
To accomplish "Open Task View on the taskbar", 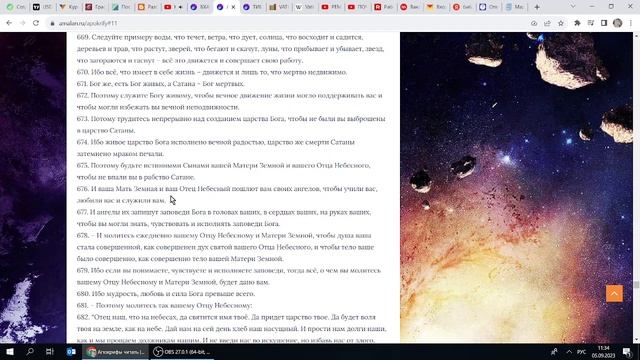I will coord(50,351).
